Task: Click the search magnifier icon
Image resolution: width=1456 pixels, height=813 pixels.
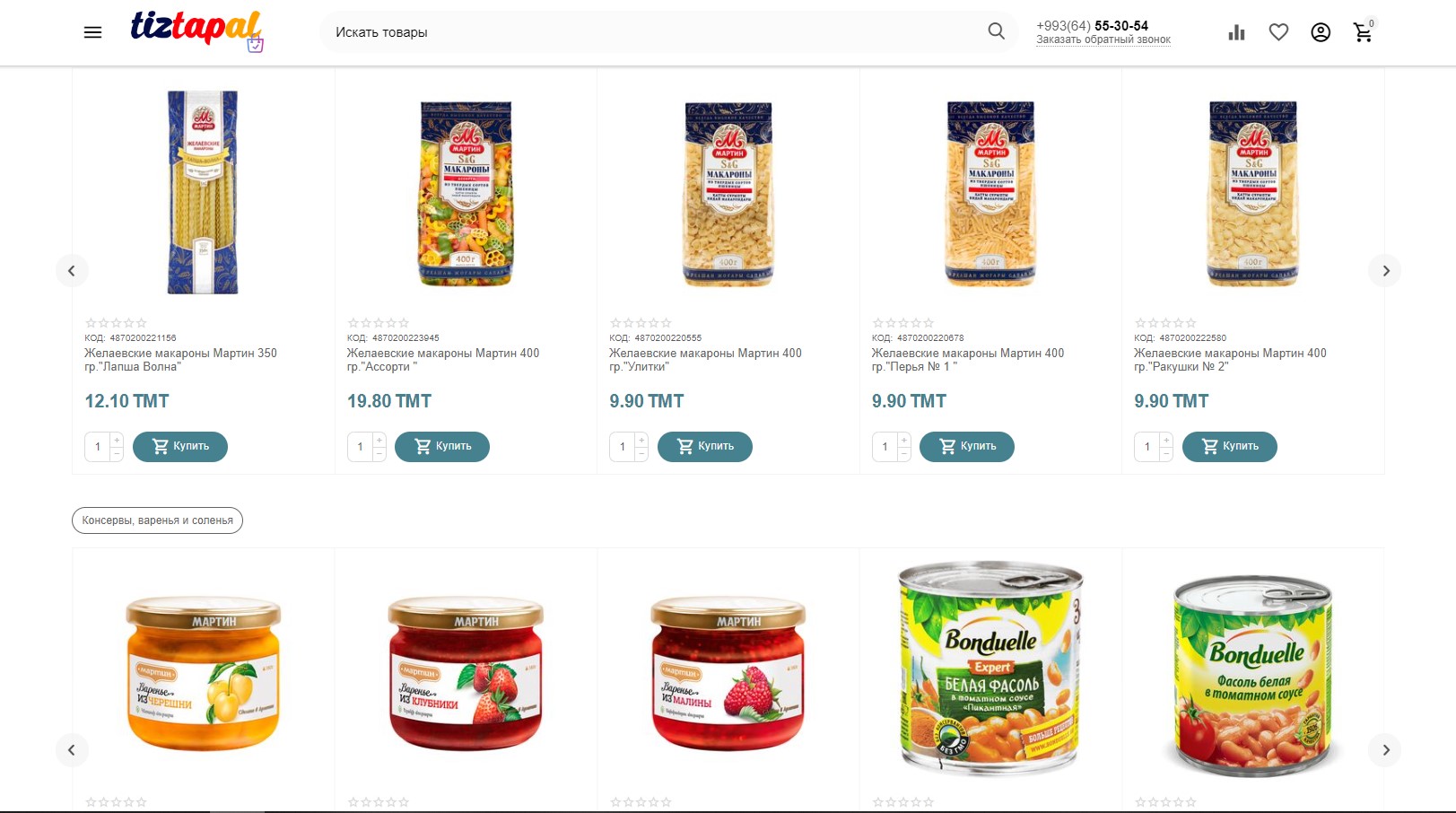Action: tap(996, 31)
